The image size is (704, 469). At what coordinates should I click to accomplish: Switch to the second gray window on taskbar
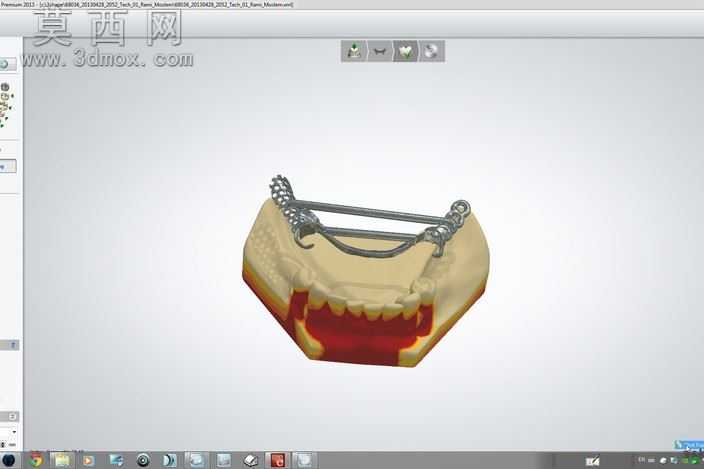coord(224,460)
